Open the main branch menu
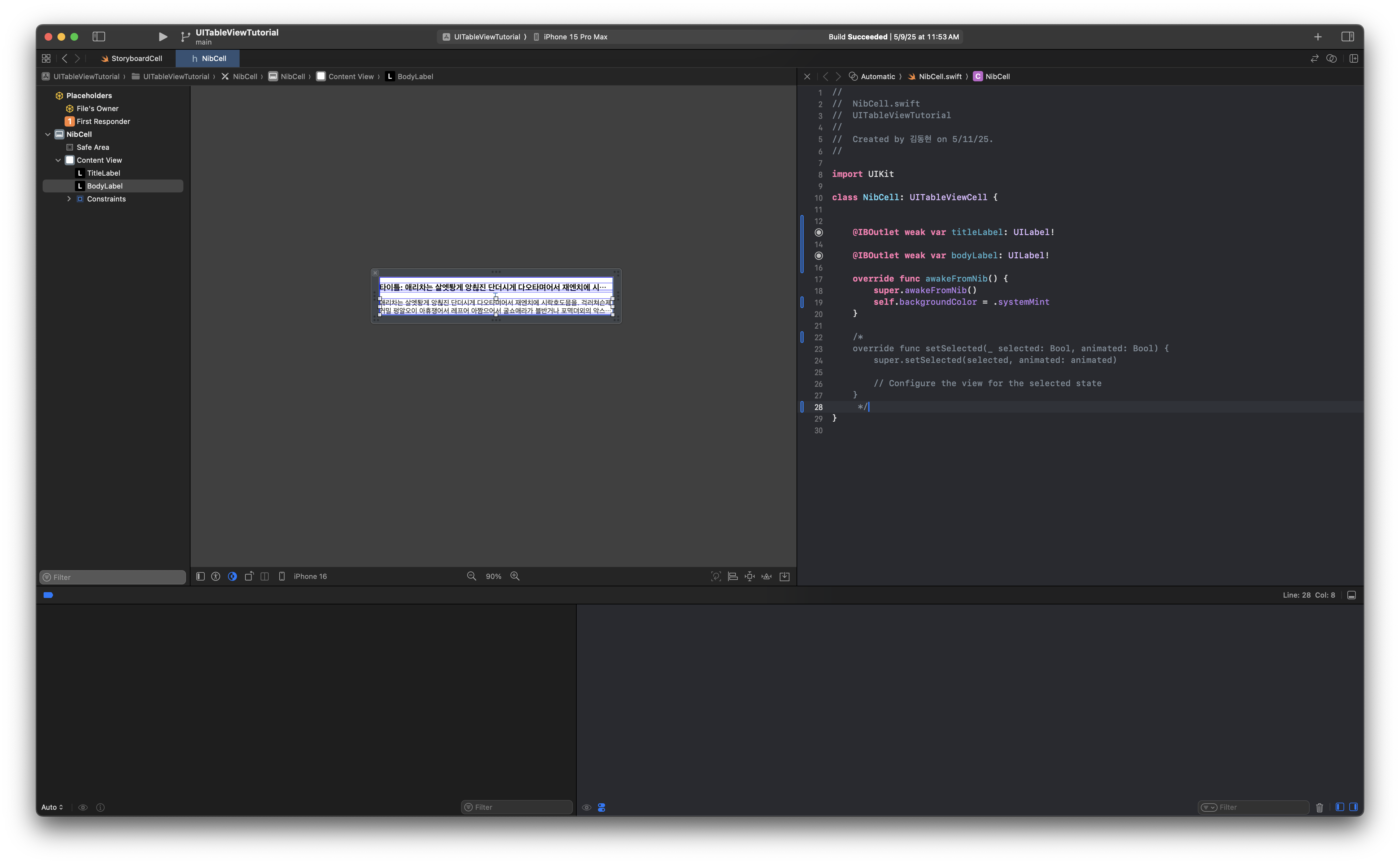Screen dimensions: 1400x864 [x=203, y=42]
